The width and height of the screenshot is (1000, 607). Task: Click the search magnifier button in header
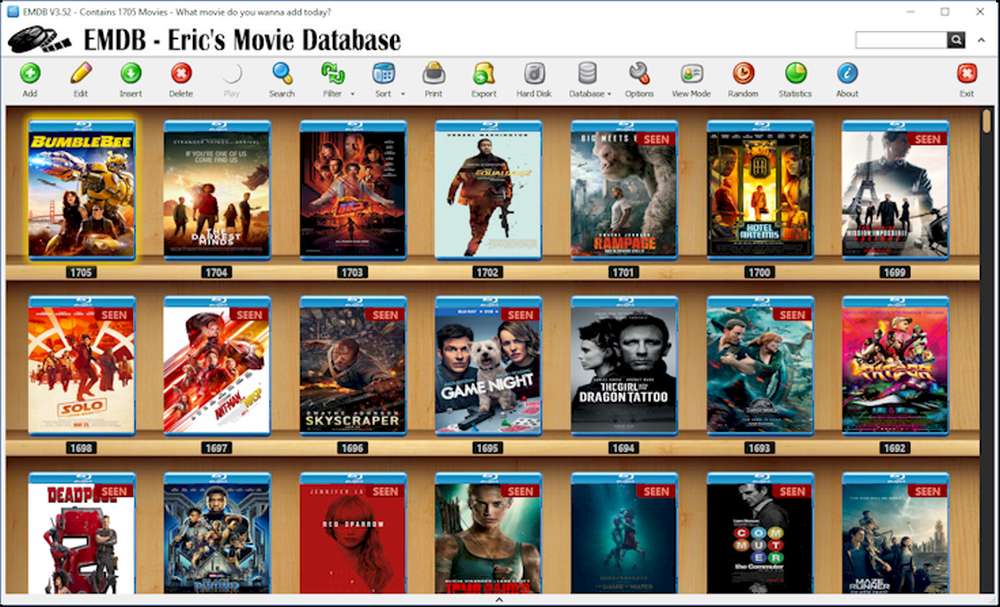955,40
